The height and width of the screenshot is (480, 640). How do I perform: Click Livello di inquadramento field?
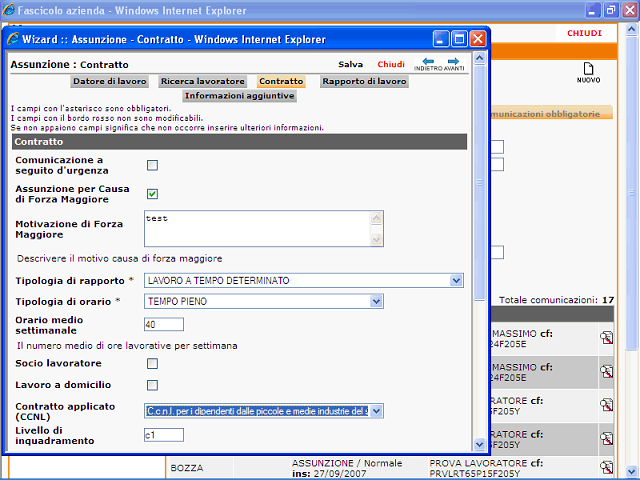click(164, 435)
